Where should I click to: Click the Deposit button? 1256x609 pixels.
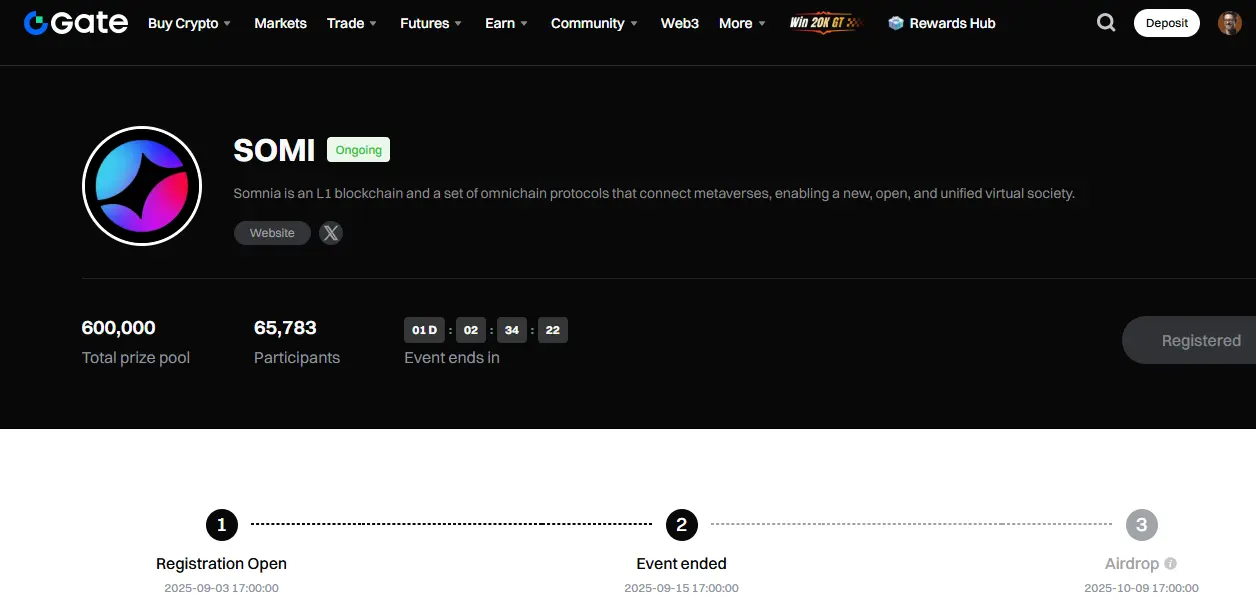point(1167,23)
